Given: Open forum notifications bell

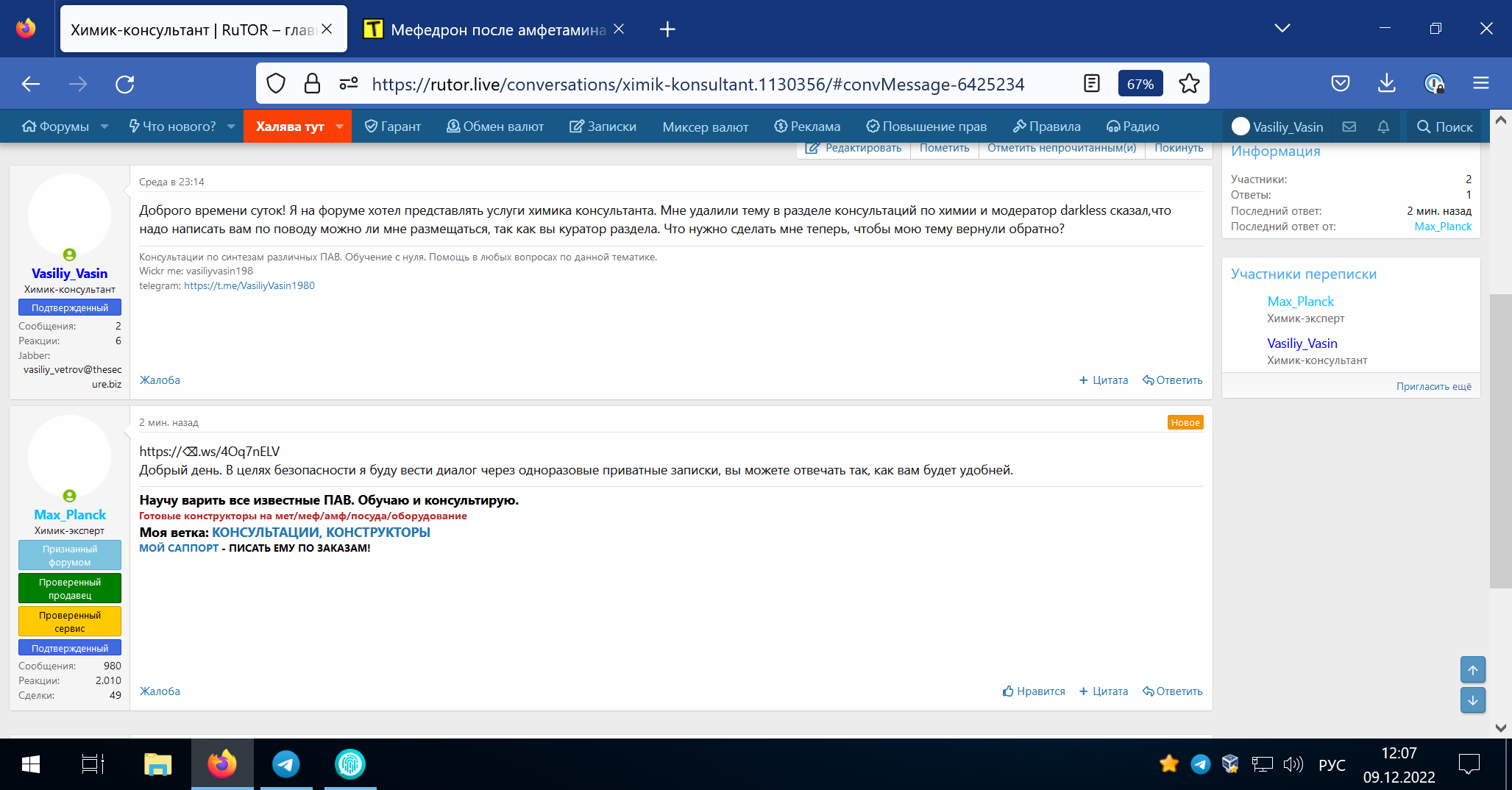Looking at the screenshot, I should click(1383, 127).
